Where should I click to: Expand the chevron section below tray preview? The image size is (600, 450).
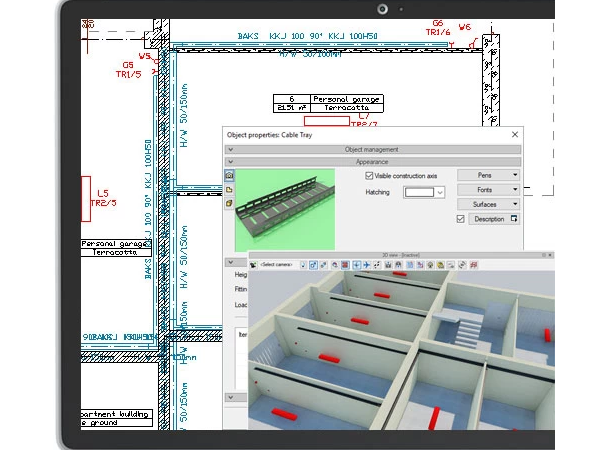point(231,262)
